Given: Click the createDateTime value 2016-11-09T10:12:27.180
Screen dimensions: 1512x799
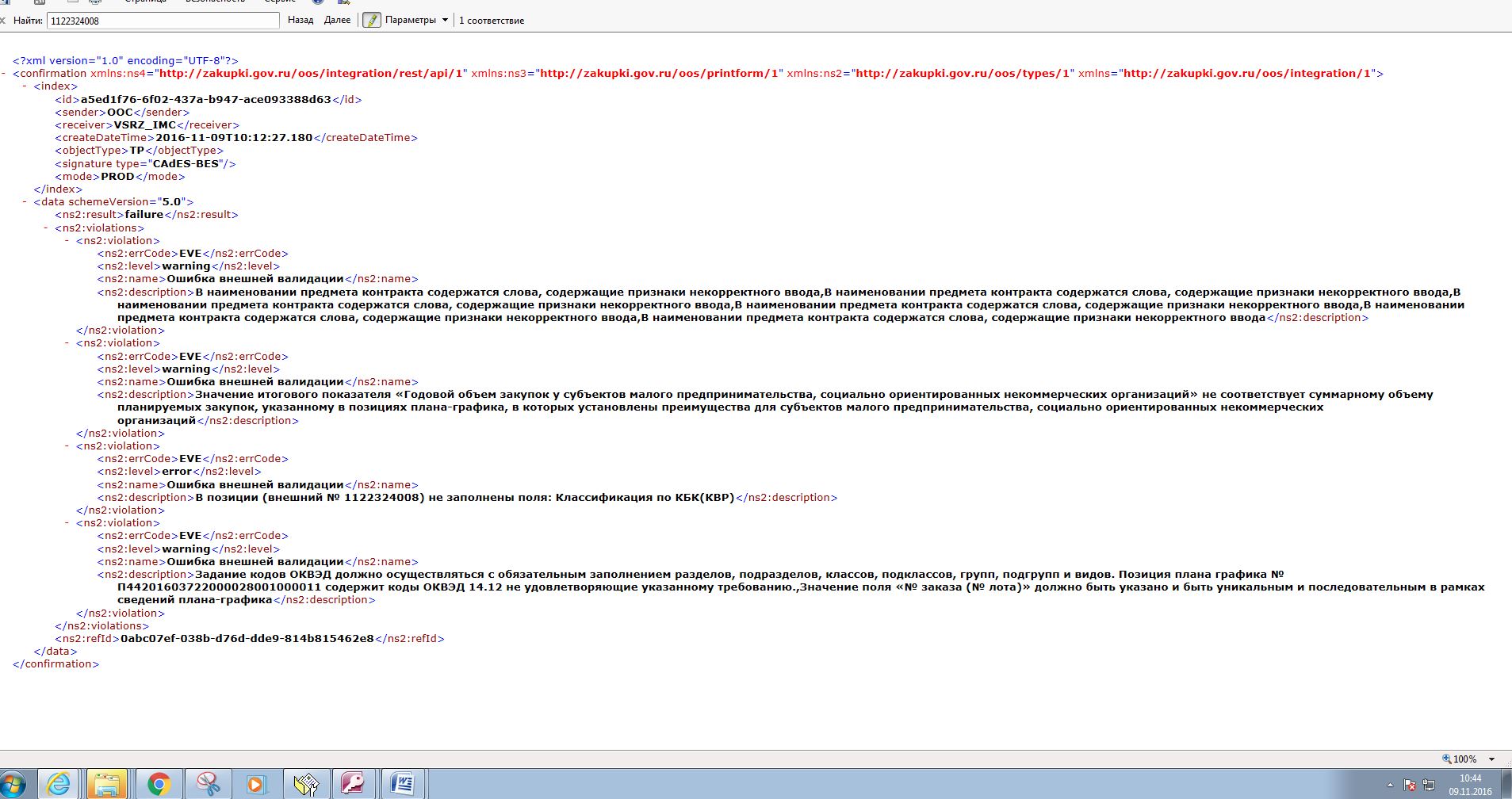Looking at the screenshot, I should click(234, 138).
